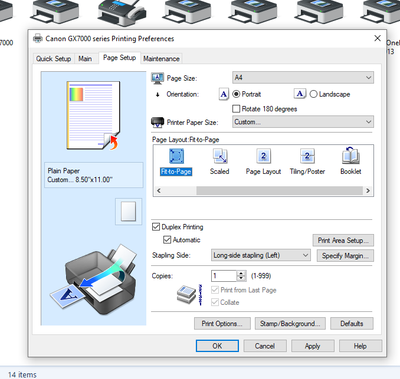Viewport: 400px width, 379px height.
Task: Click the small blank page thumbnail below preview
Action: coord(128,211)
